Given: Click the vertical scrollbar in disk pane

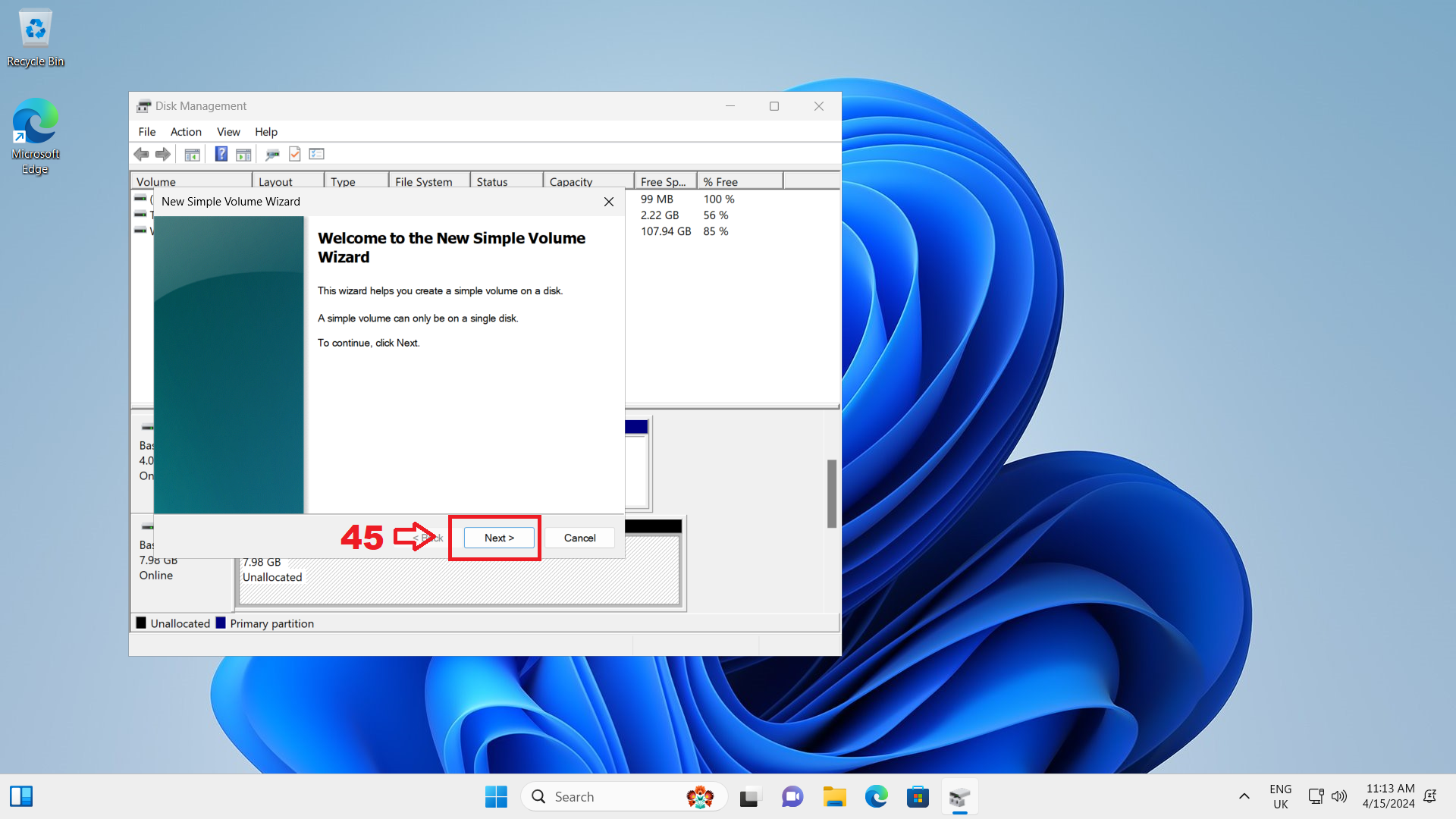Looking at the screenshot, I should pyautogui.click(x=831, y=493).
